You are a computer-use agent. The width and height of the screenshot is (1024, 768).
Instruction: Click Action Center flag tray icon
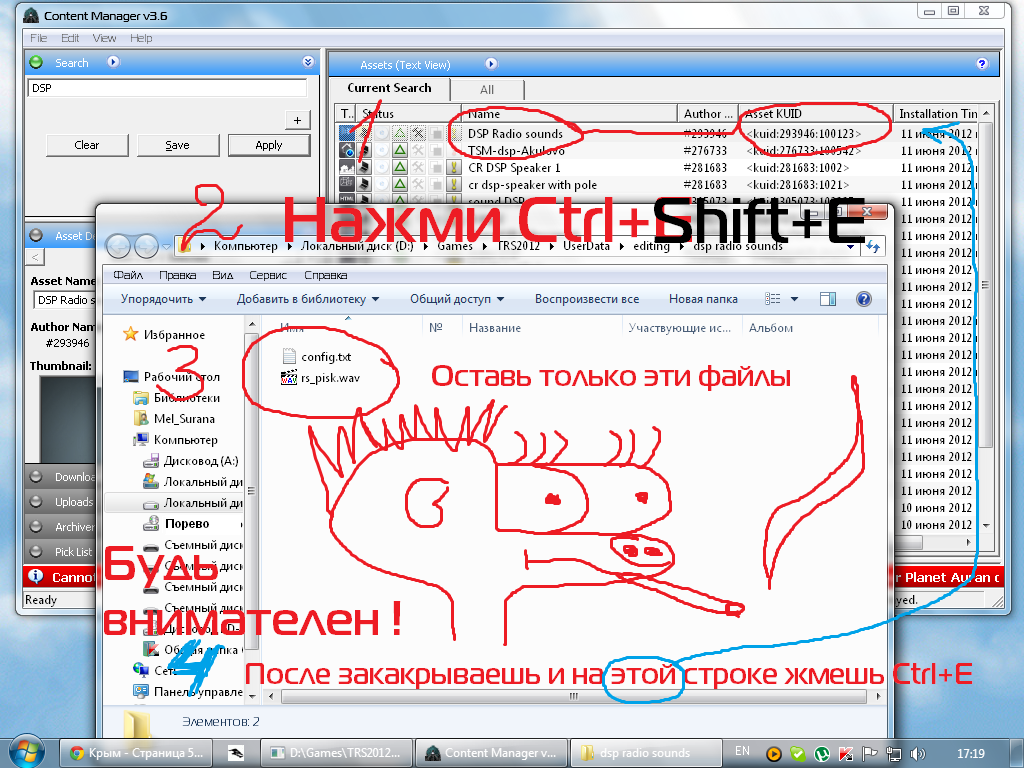[870, 754]
